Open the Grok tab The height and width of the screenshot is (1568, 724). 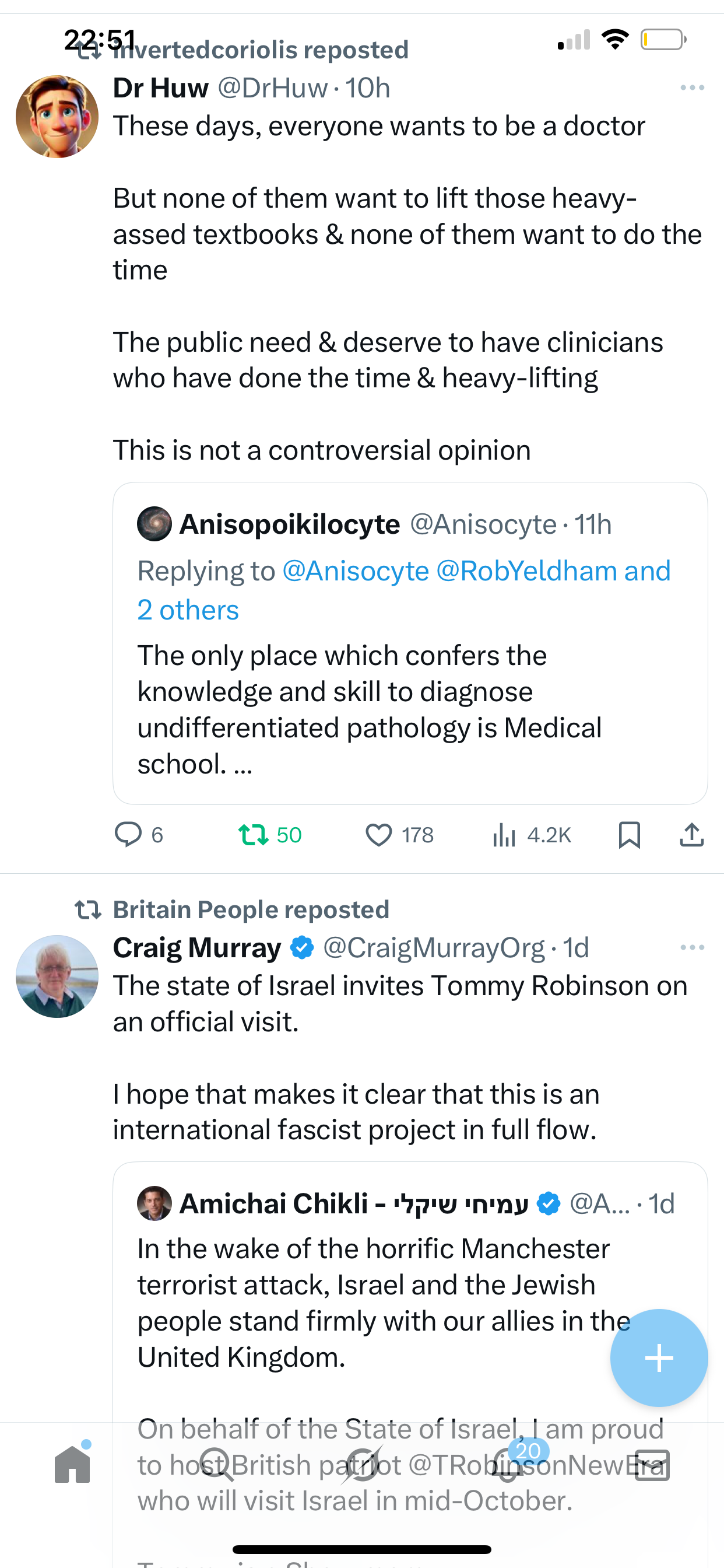pyautogui.click(x=362, y=1464)
